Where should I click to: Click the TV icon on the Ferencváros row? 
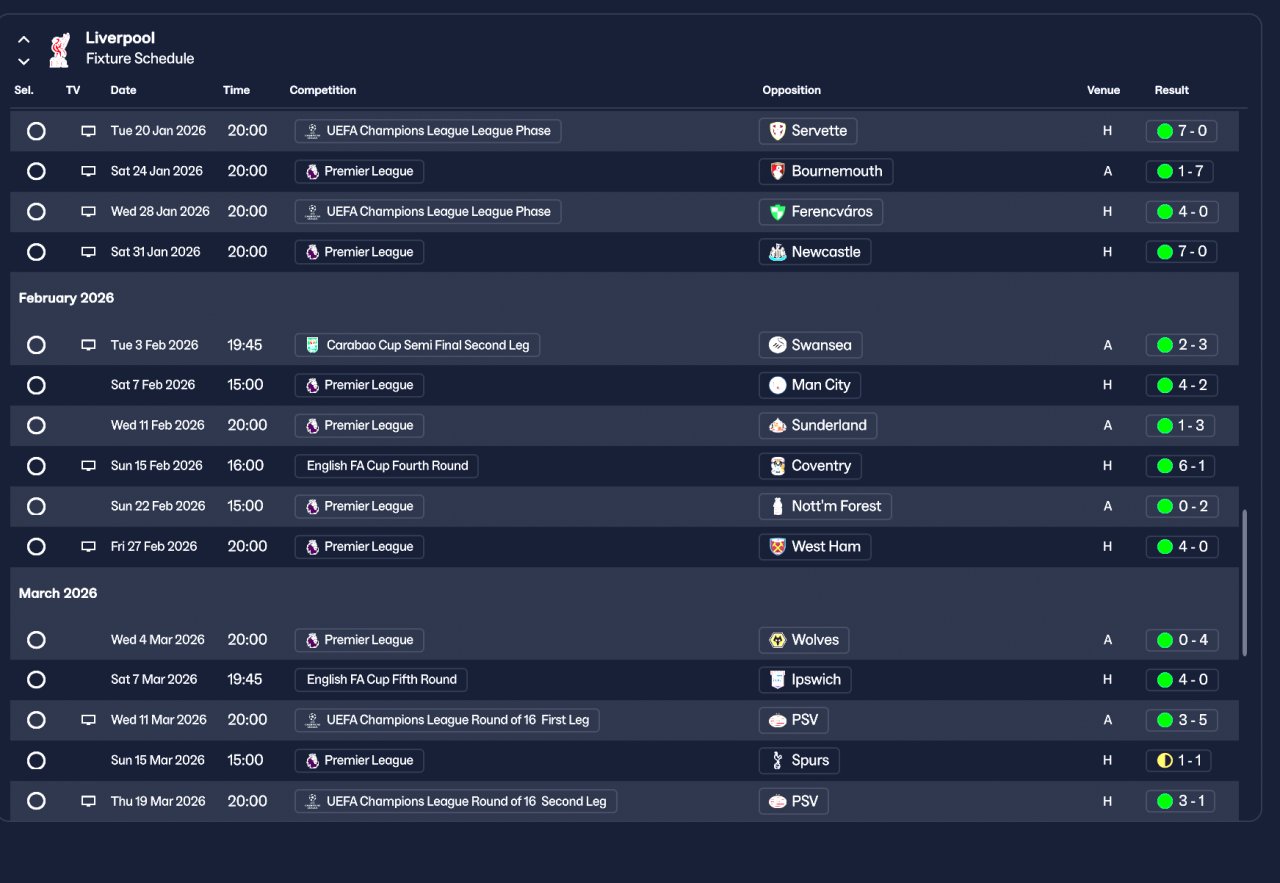click(x=88, y=212)
